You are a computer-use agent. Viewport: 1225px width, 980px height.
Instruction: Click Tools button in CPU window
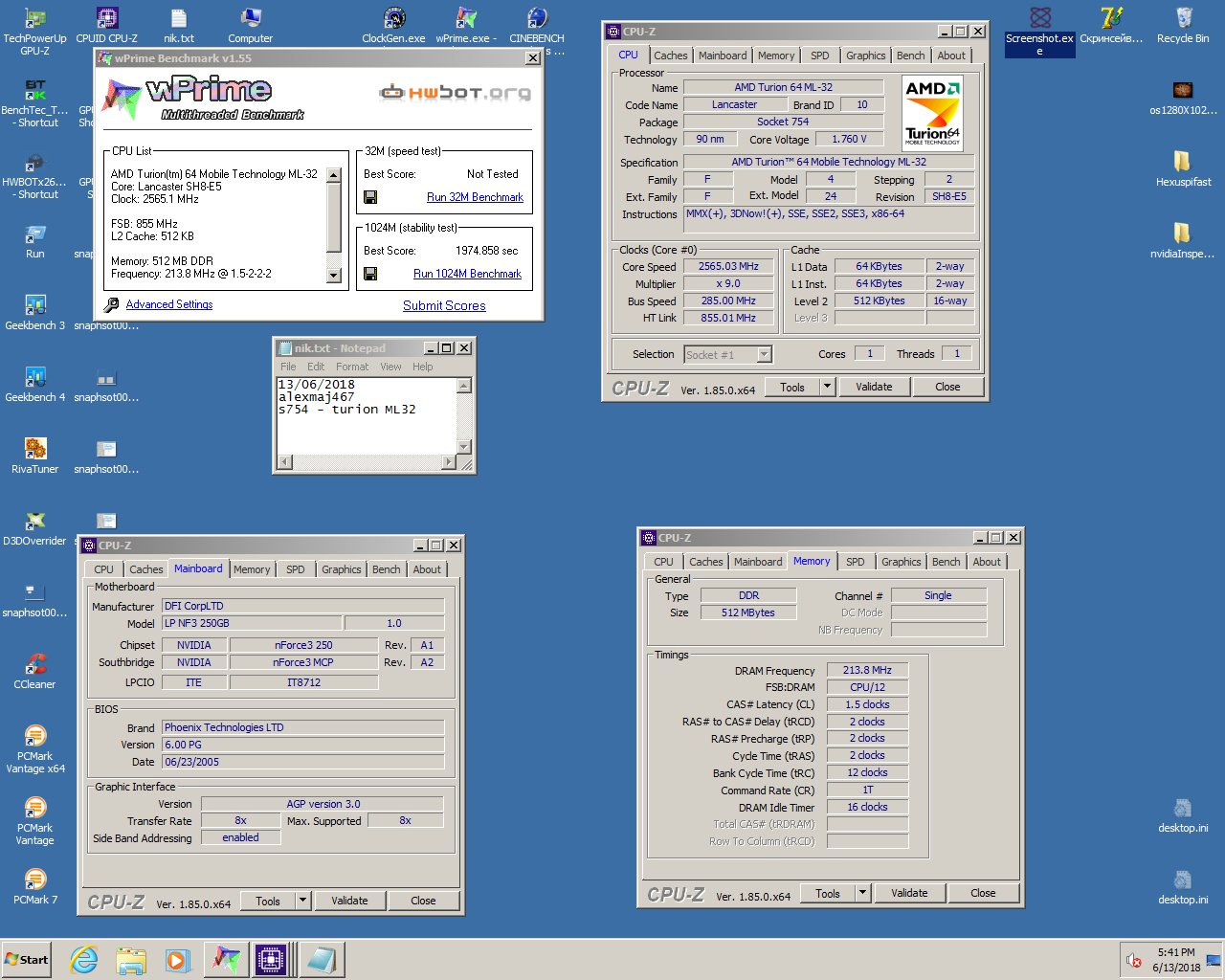click(x=792, y=387)
